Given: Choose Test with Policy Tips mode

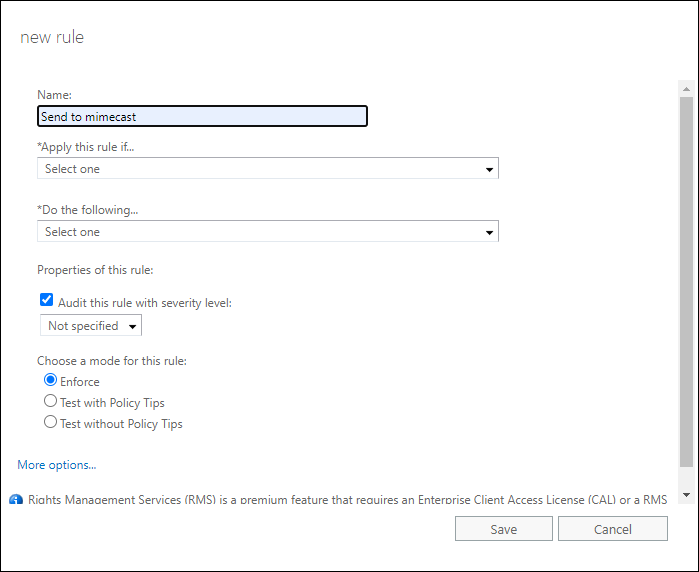Looking at the screenshot, I should tap(51, 402).
